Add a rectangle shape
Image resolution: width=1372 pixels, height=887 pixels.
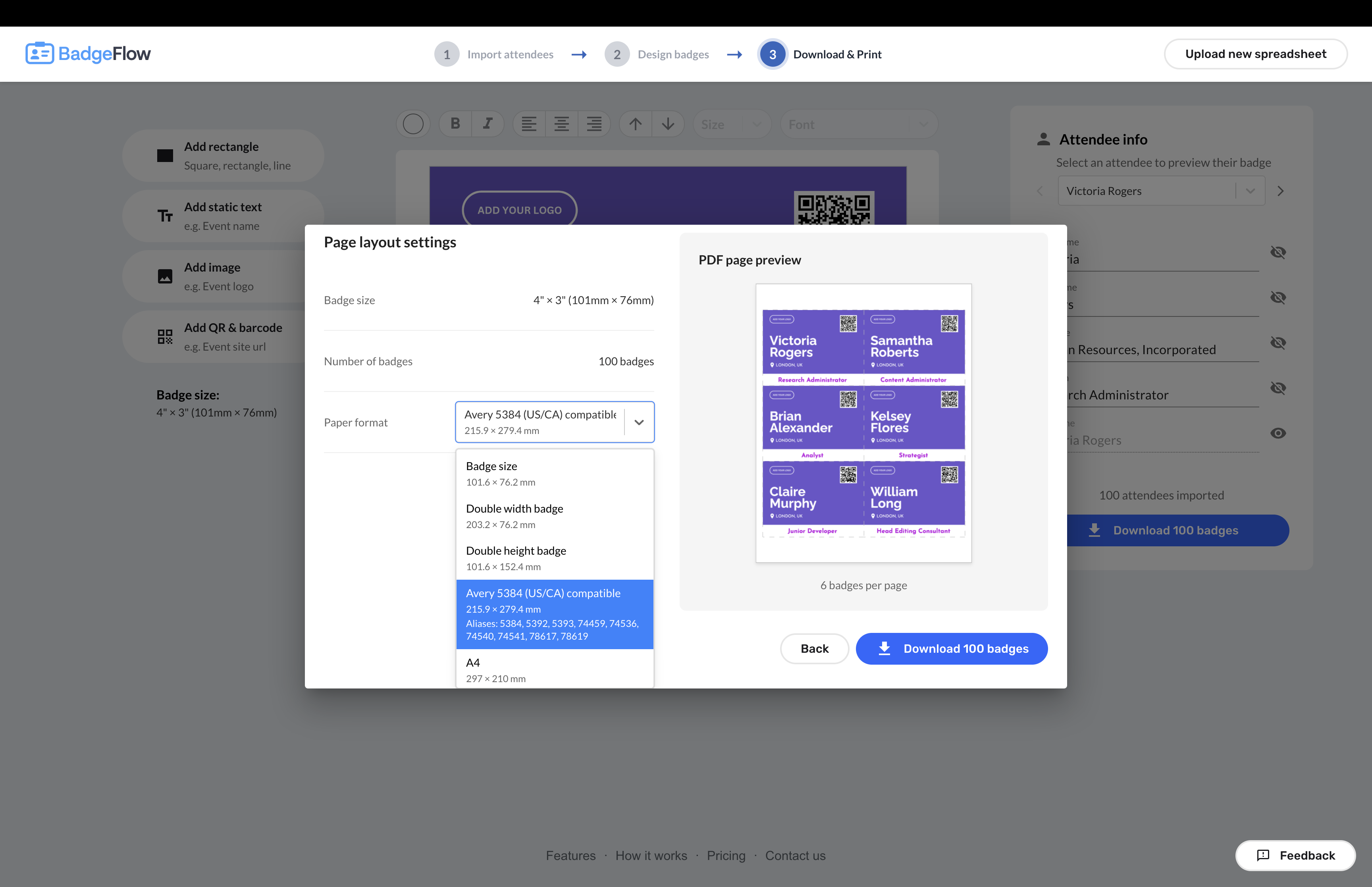pyautogui.click(x=223, y=156)
